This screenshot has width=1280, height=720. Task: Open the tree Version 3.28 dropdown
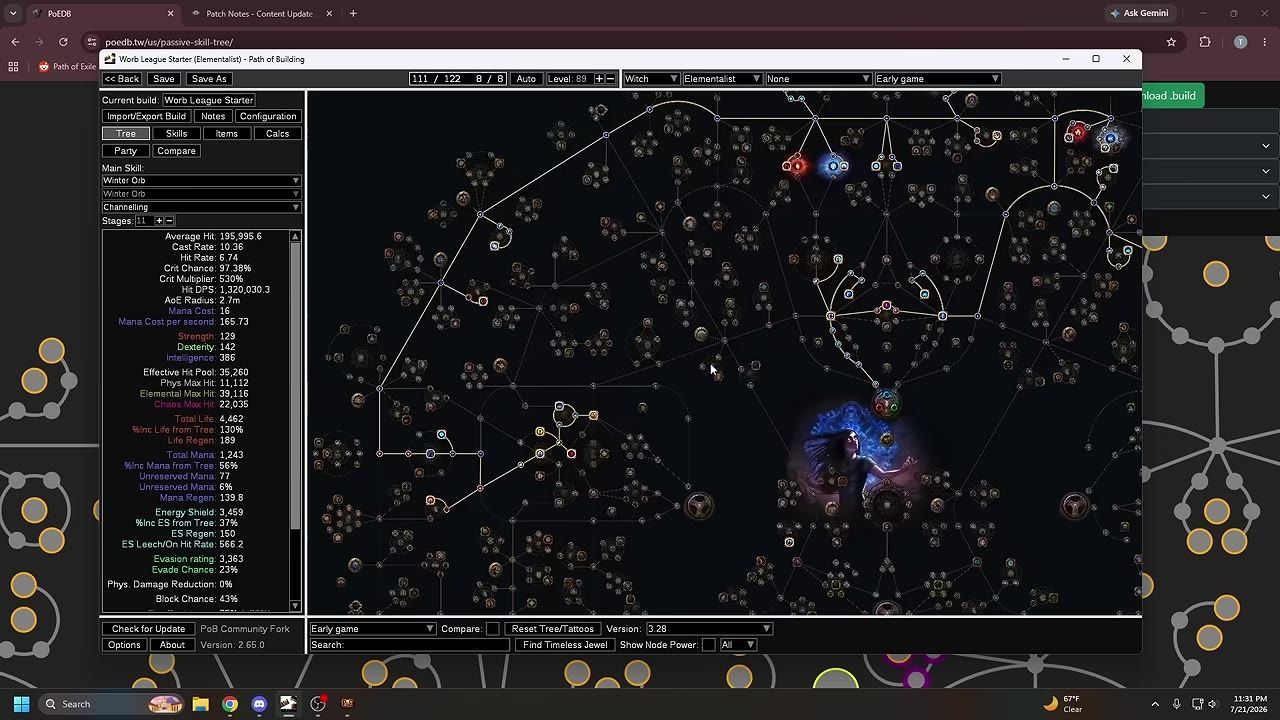click(x=709, y=629)
